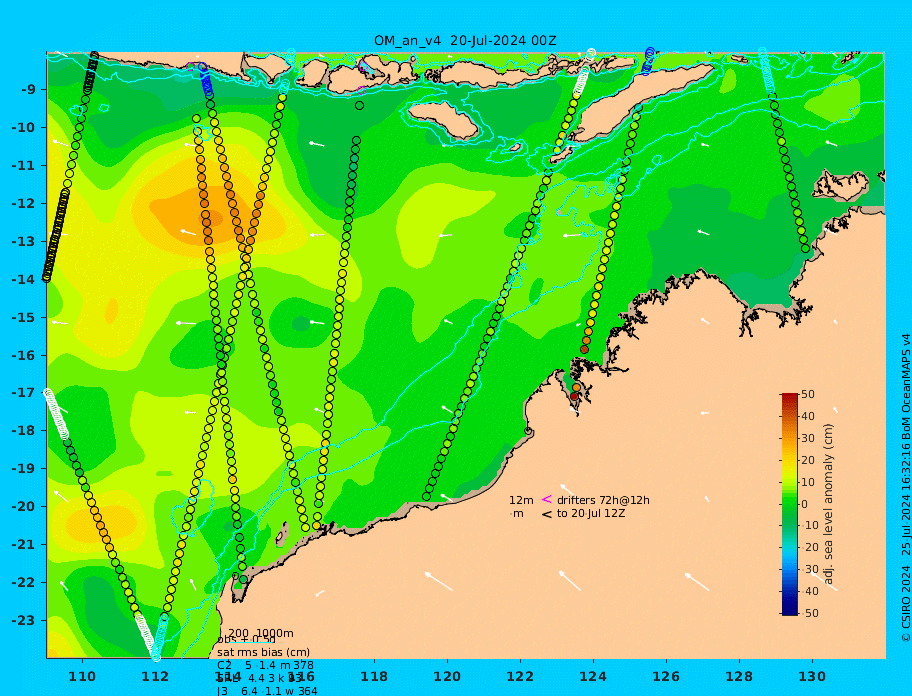Click the dark red observation circle near 17°S 123.5°E
The width and height of the screenshot is (912, 696).
pos(574,397)
